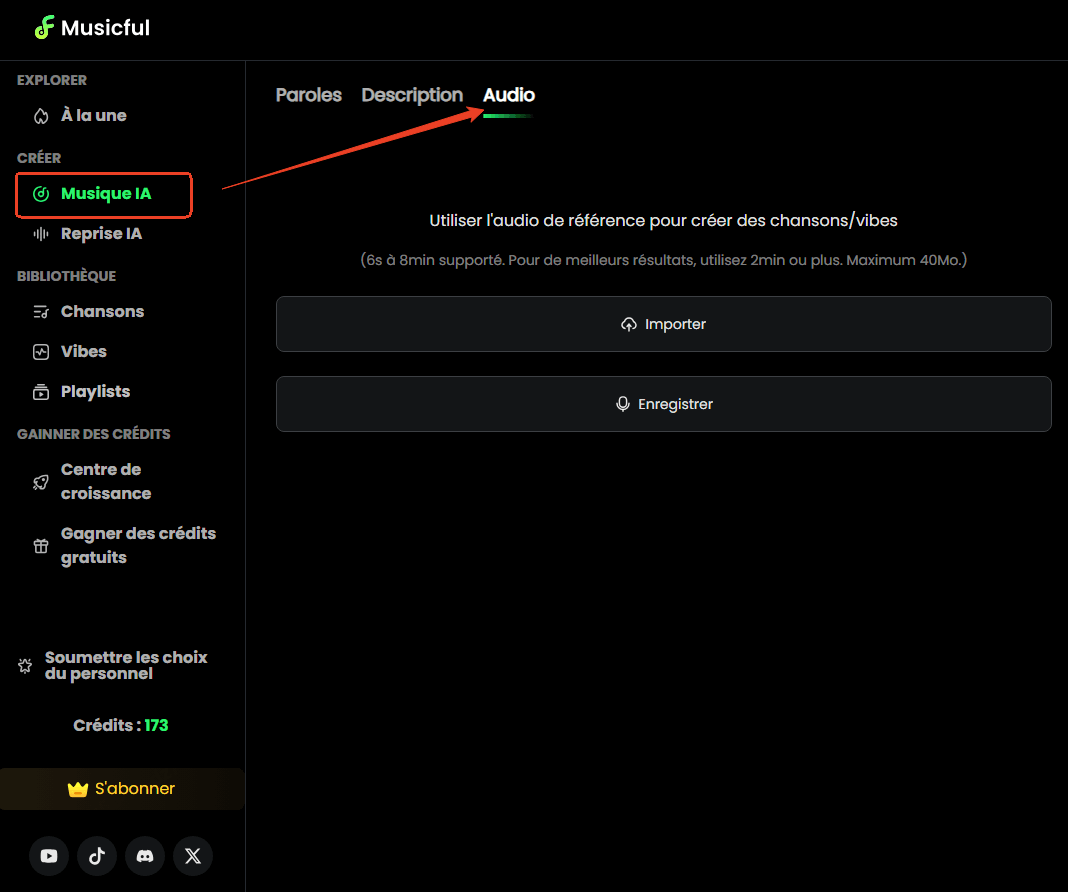
Task: Open Playlists in the sidebar
Action: point(95,392)
